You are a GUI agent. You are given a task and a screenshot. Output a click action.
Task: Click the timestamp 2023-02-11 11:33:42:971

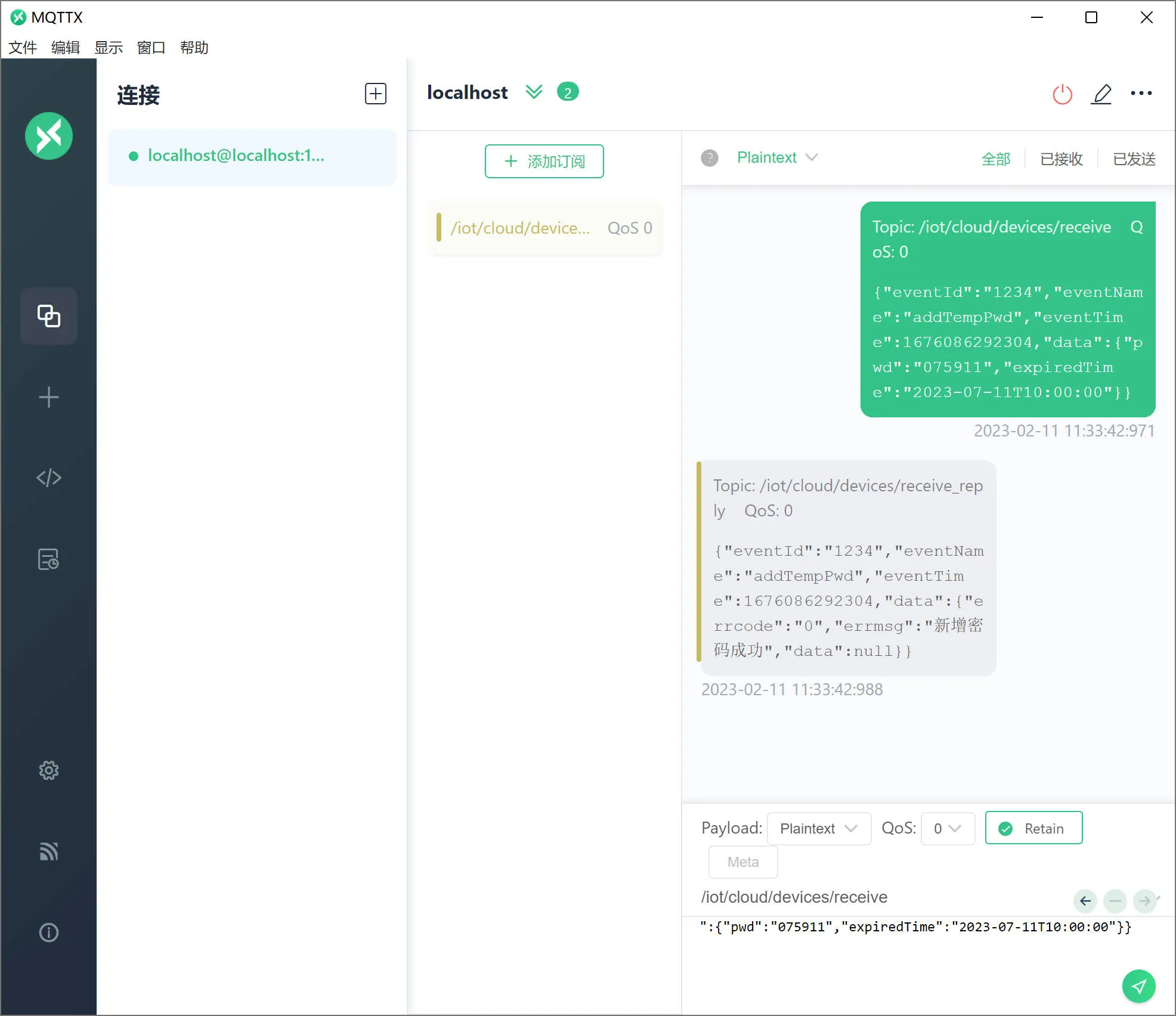[x=1064, y=430]
